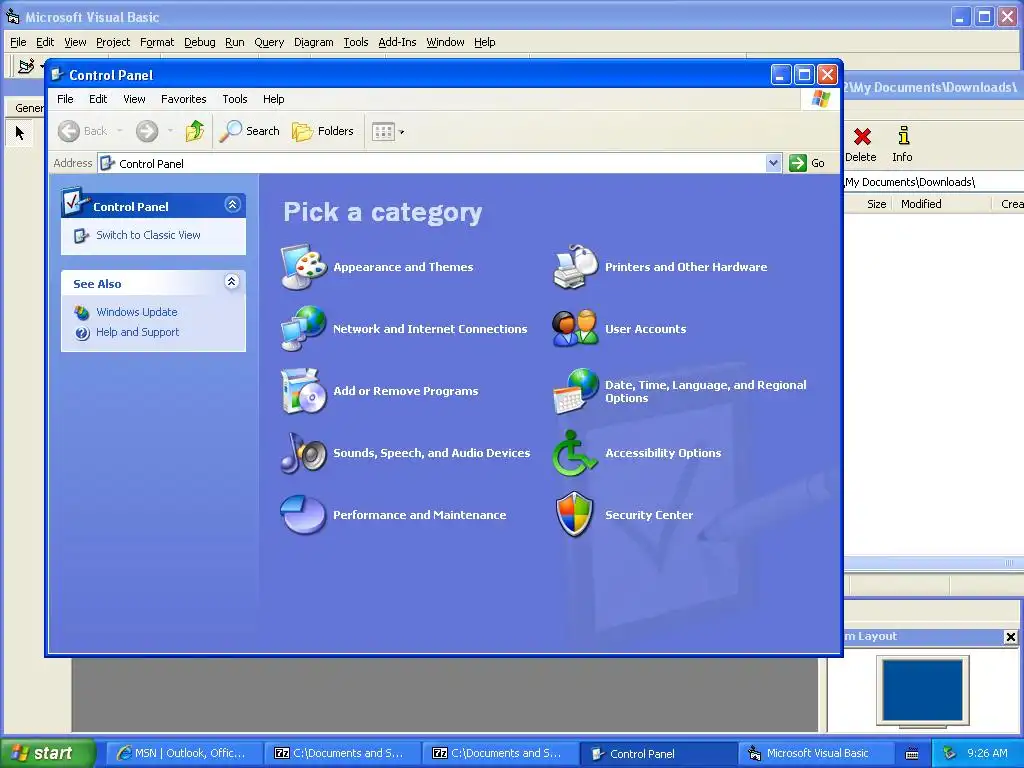Open Visual Basic Run menu
Image resolution: width=1024 pixels, height=768 pixels.
234,42
